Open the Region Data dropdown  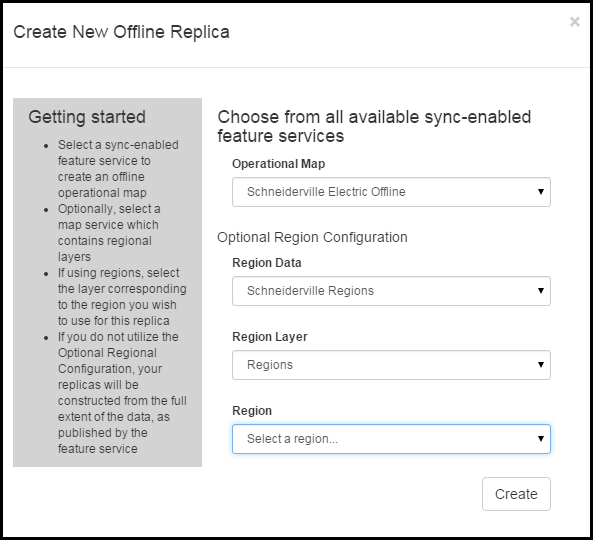[391, 291]
